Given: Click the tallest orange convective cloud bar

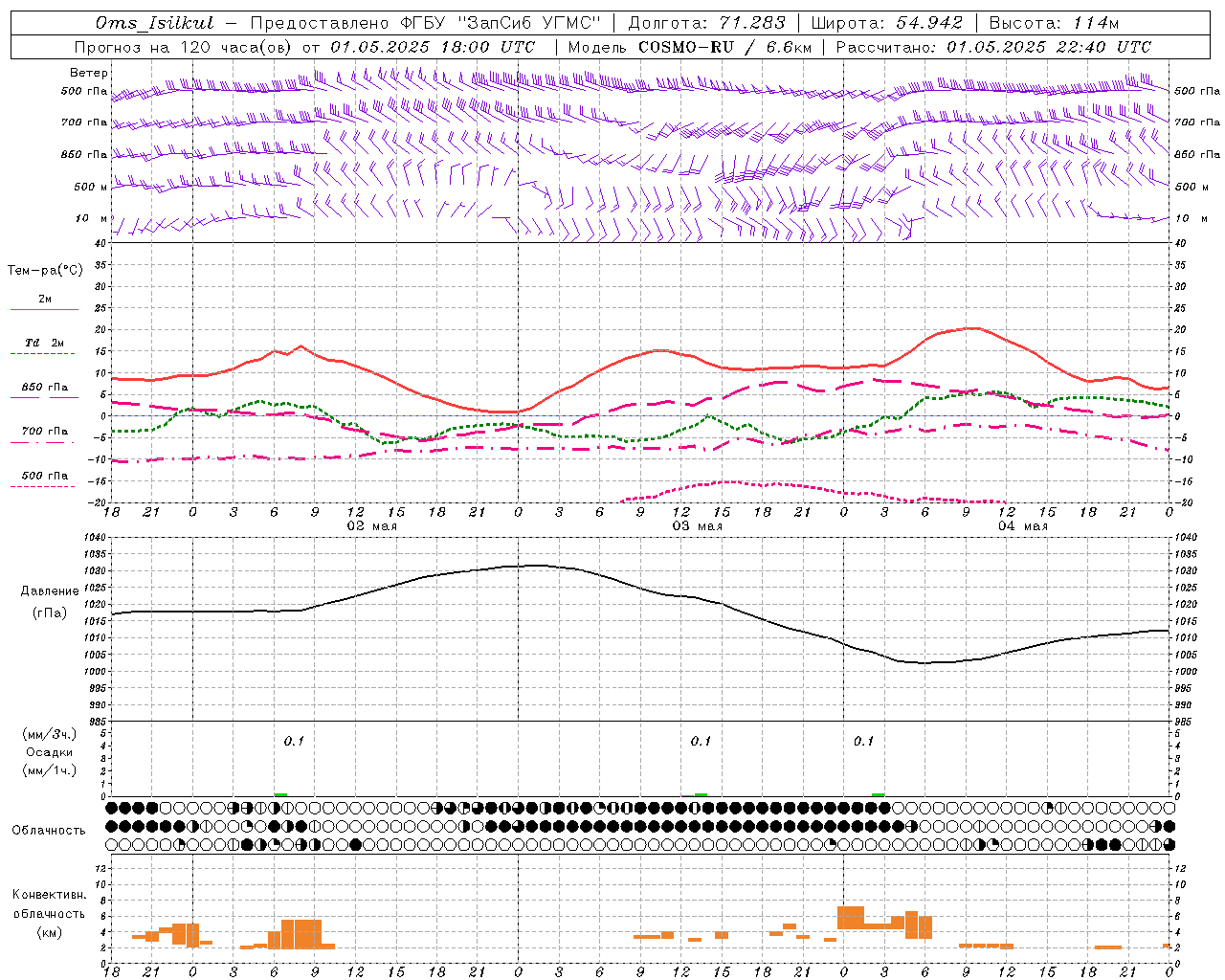Looking at the screenshot, I should [851, 917].
